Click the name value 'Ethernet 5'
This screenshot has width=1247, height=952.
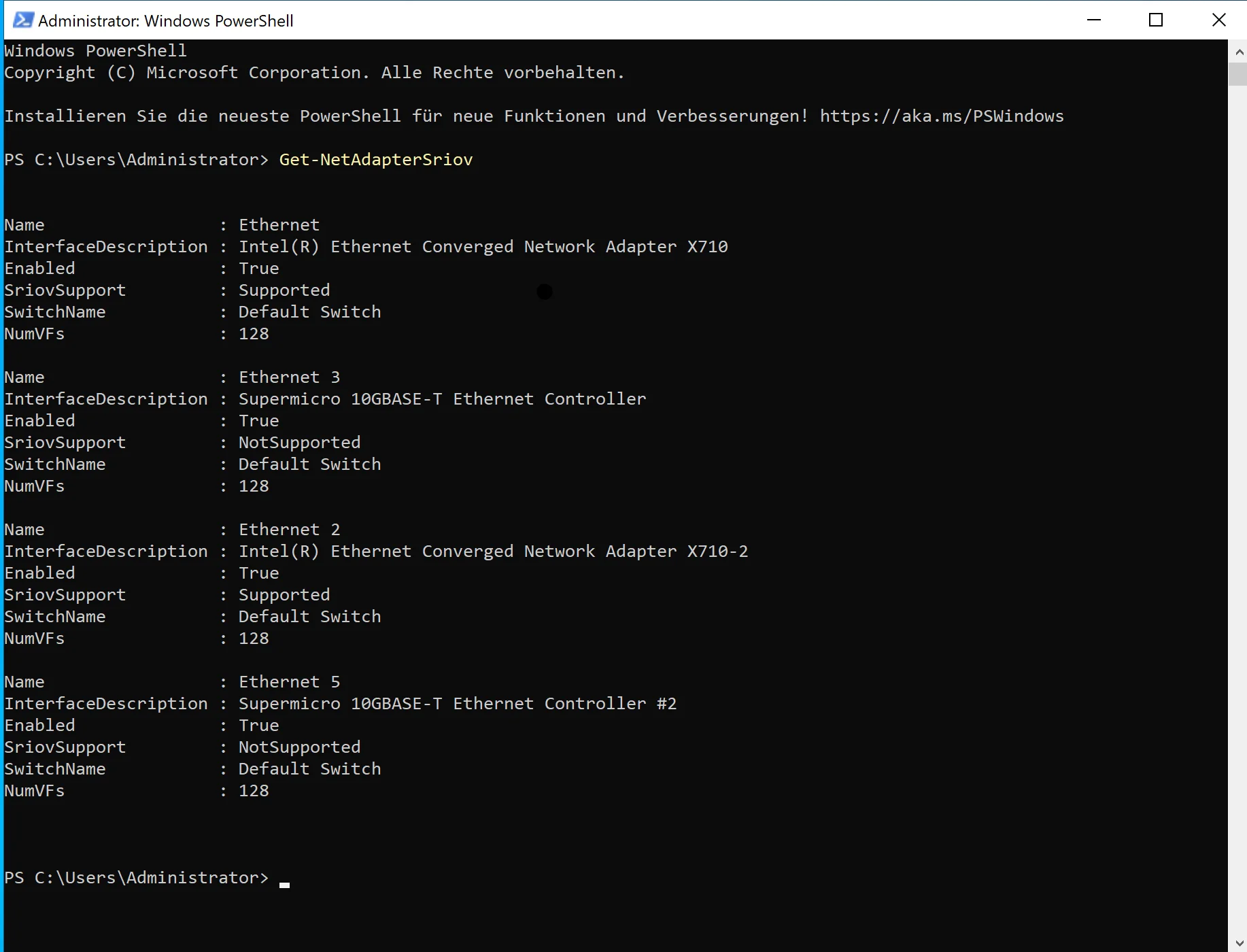click(x=289, y=682)
